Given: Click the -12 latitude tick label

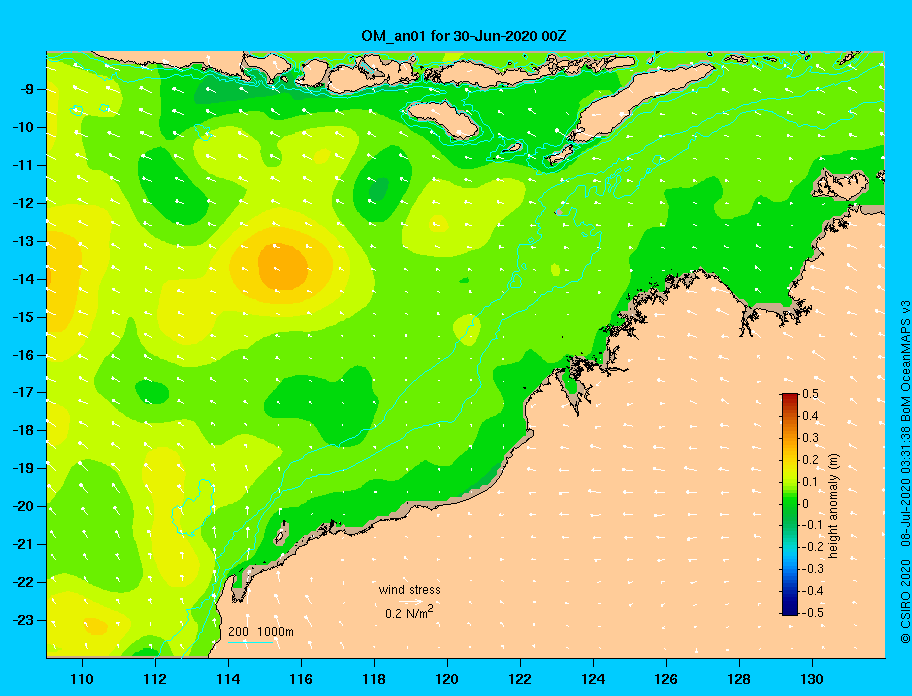Looking at the screenshot, I should point(24,203).
